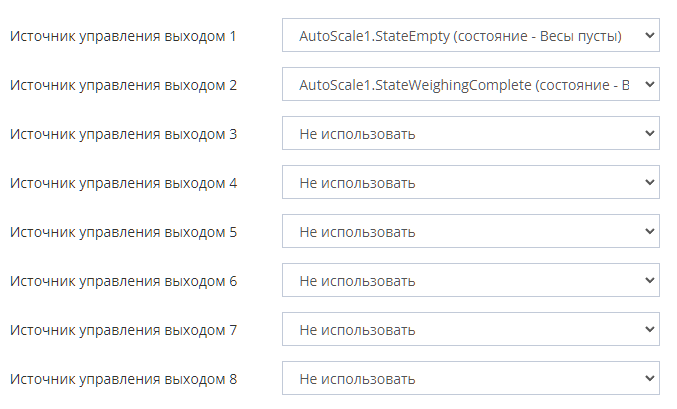Viewport: 677px width, 409px height.
Task: Open the output 7 control source dropdown
Action: (x=470, y=330)
